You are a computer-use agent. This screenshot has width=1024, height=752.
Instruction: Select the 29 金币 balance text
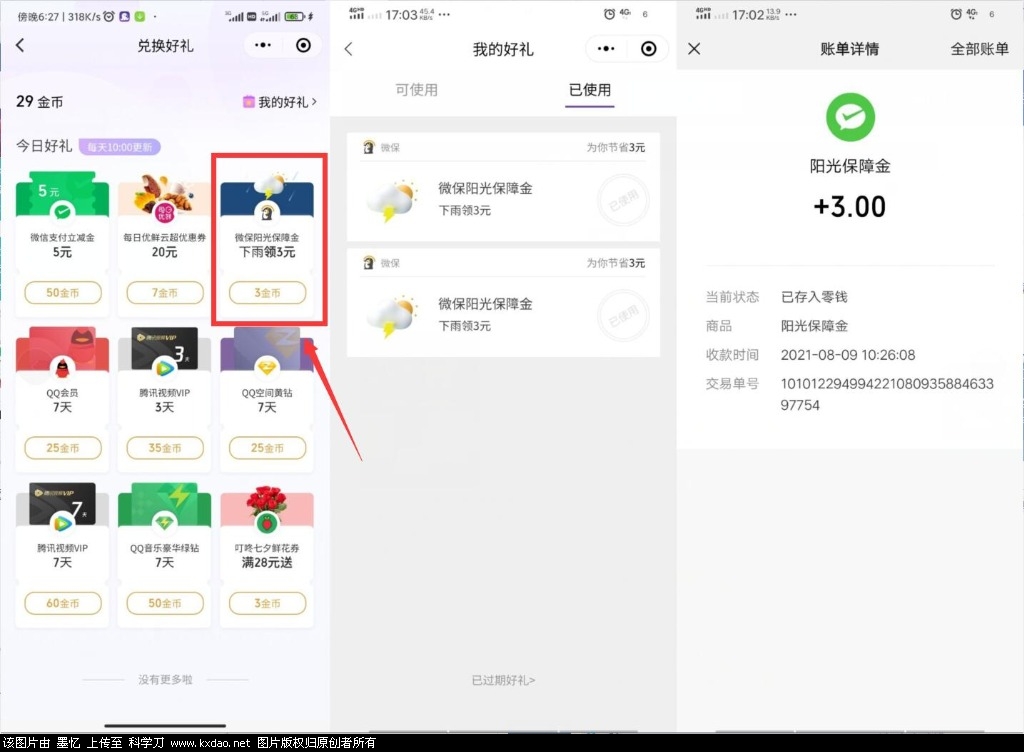[x=40, y=102]
